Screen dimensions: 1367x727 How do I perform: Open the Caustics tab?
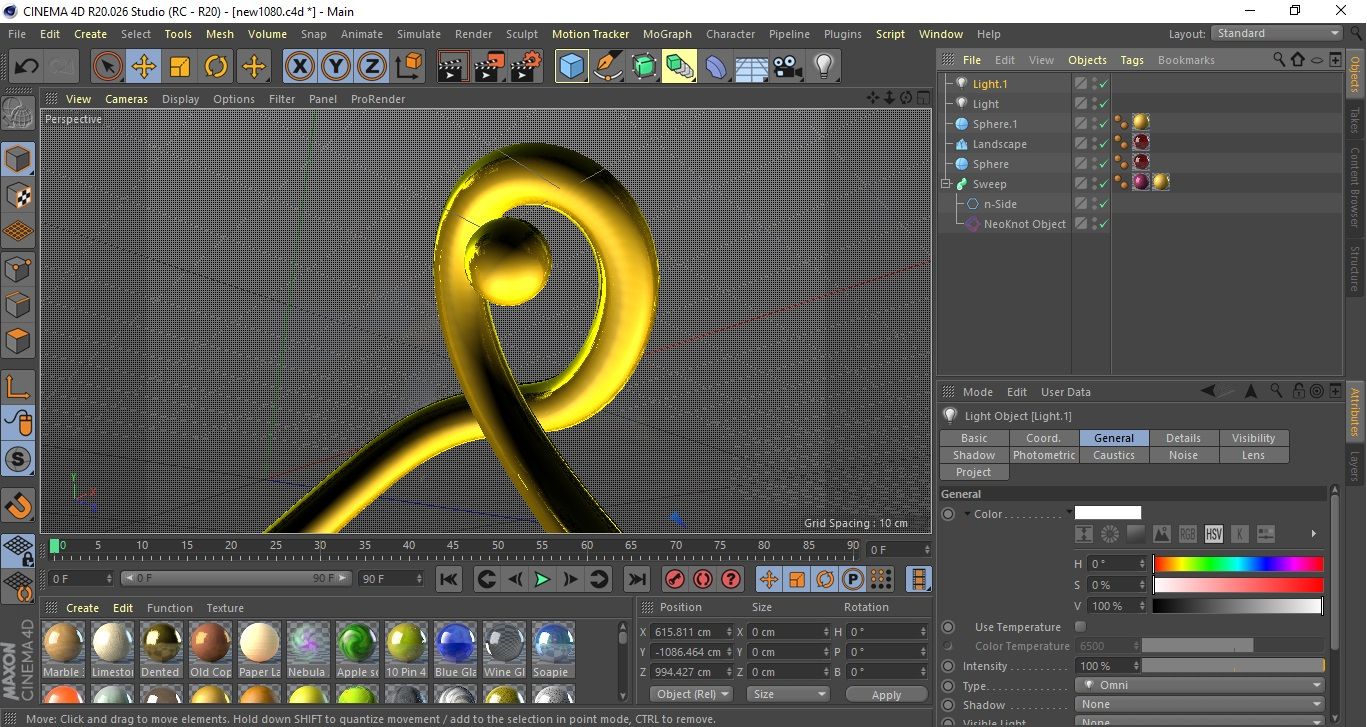tap(1114, 455)
